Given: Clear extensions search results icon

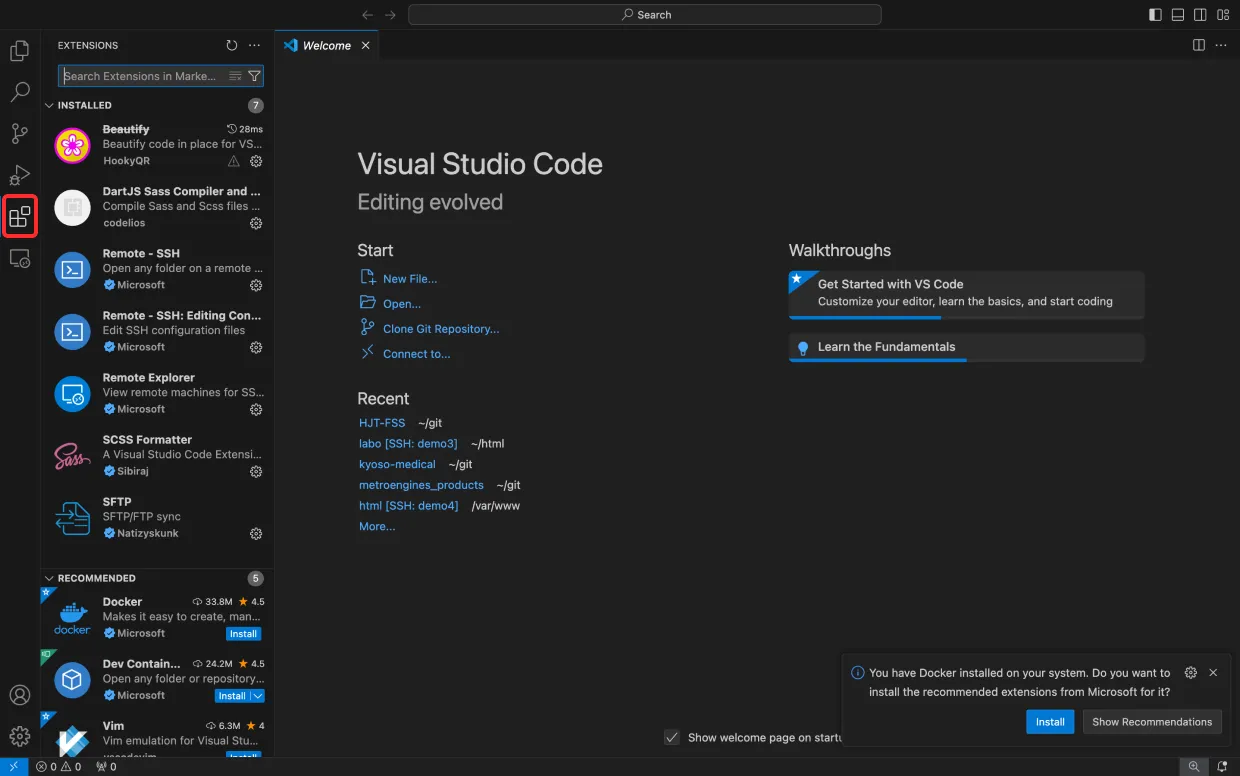Looking at the screenshot, I should pos(235,76).
